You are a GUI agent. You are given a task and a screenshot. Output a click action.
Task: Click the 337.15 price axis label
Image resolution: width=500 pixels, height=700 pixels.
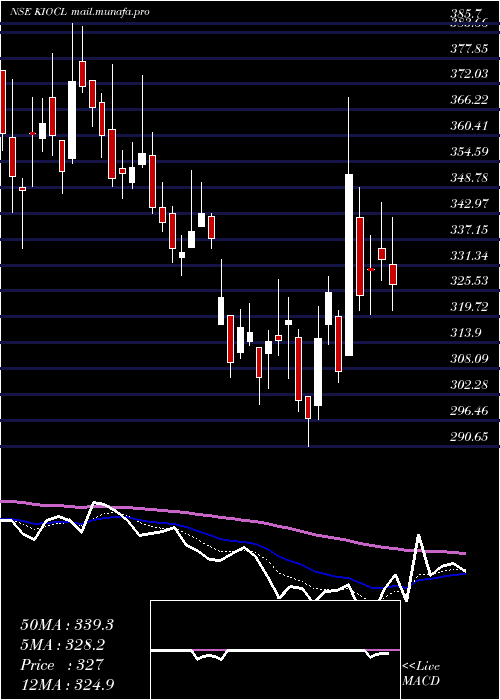[469, 230]
